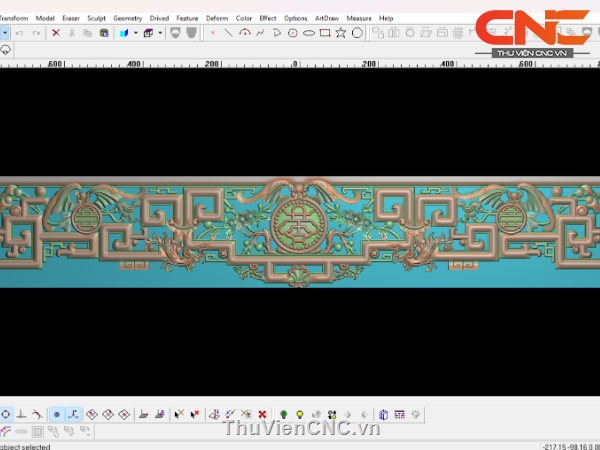Open the Sculpt menu
The height and width of the screenshot is (450, 600).
coord(96,18)
